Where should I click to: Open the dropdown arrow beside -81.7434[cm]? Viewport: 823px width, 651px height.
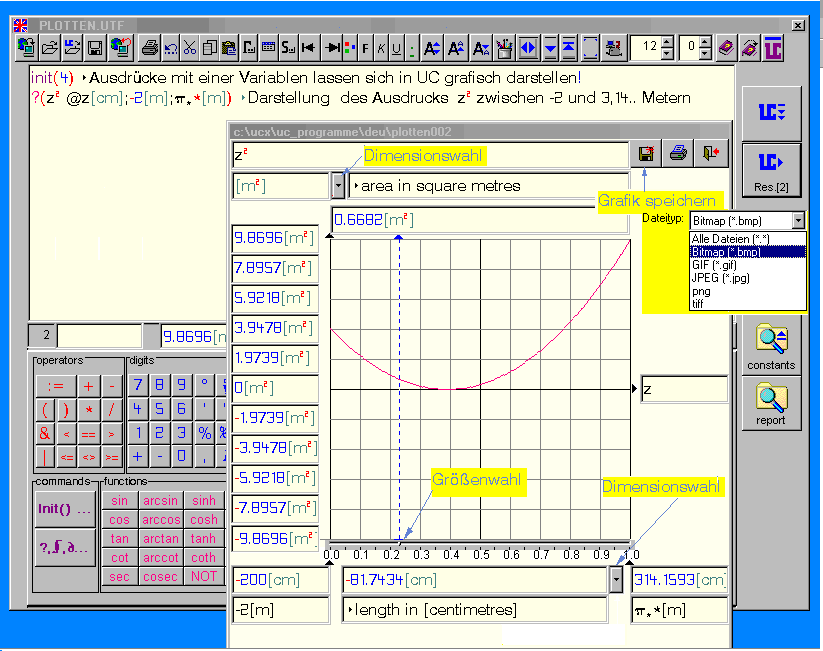click(x=616, y=580)
